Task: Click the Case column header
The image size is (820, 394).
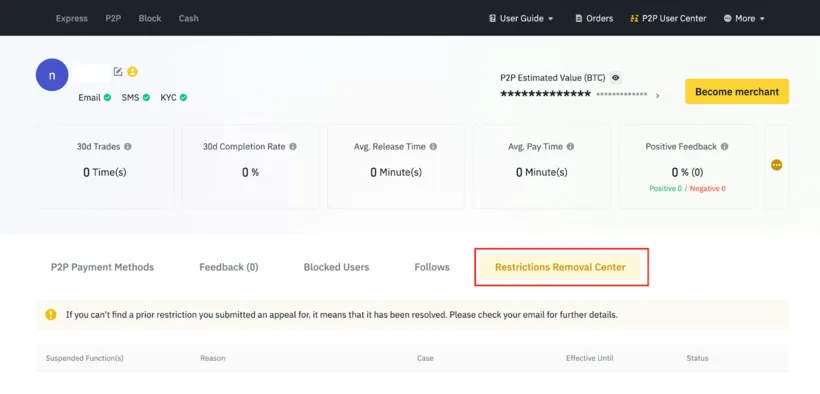Action: tap(425, 358)
